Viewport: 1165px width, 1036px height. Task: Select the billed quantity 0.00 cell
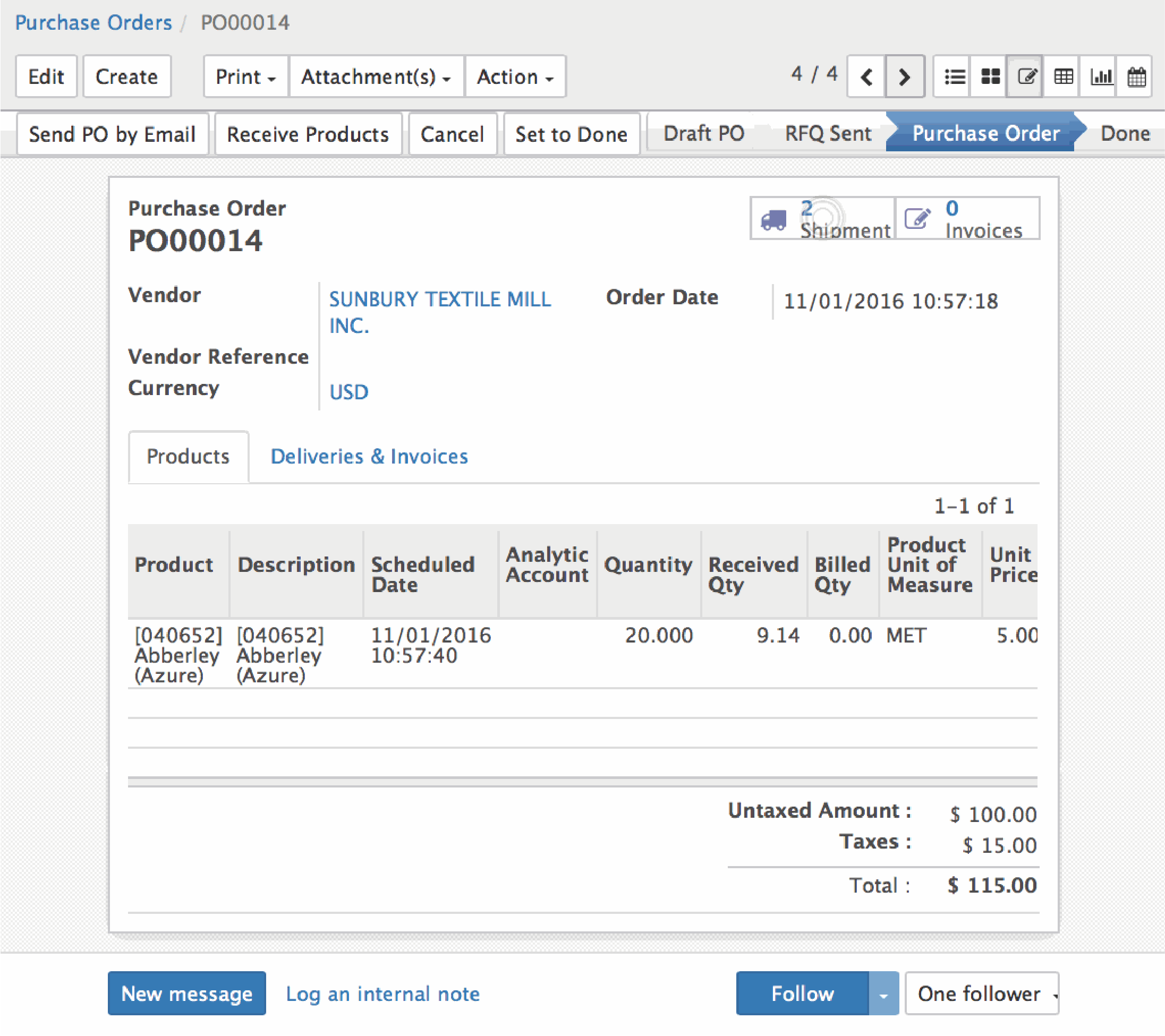843,655
